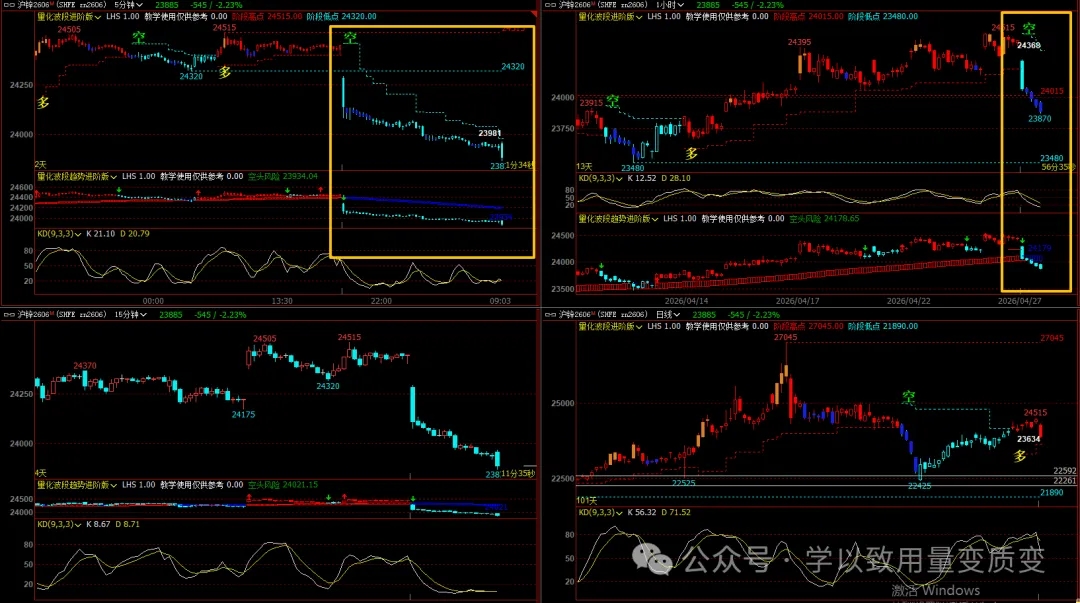Screen dimensions: 1080x603
Task: Expand 量化波段趋势进阶版 indicator in 15-minute chart
Action: [x=74, y=484]
